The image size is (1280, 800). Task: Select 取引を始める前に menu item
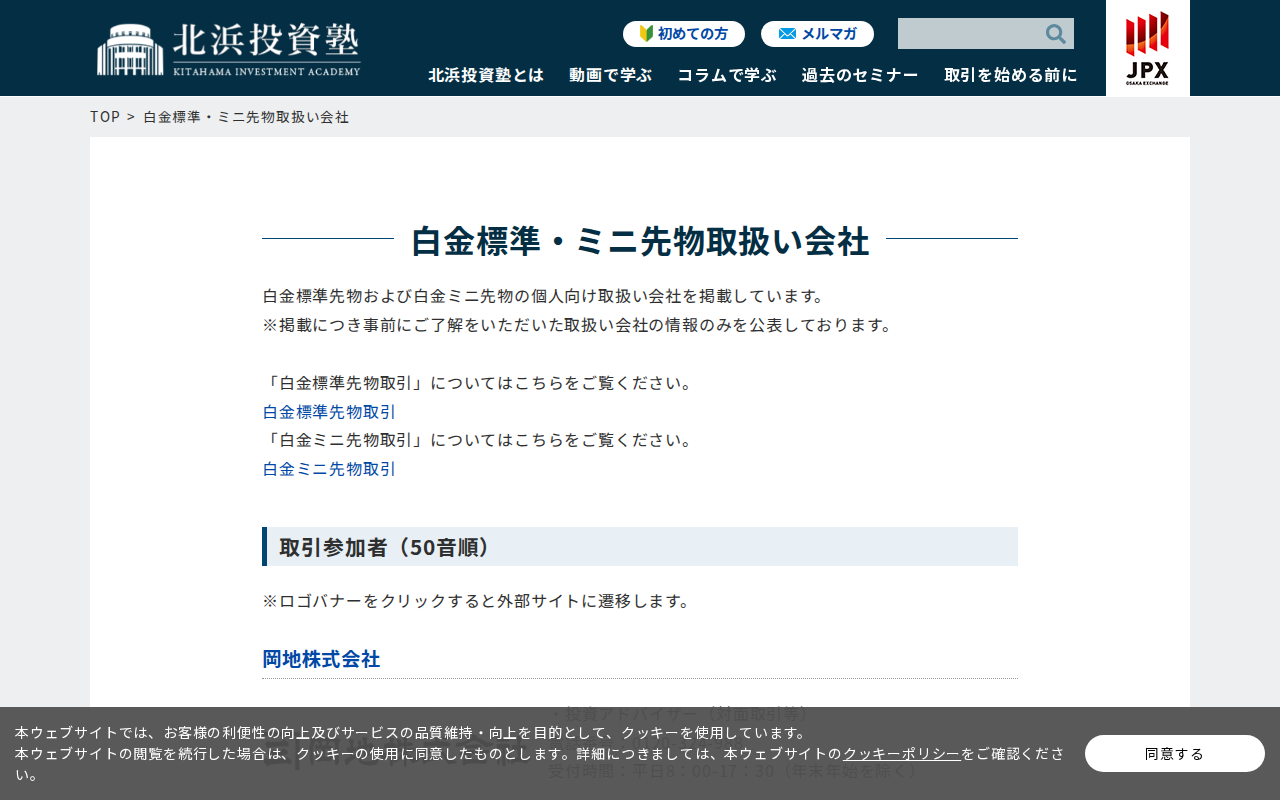coord(1011,75)
